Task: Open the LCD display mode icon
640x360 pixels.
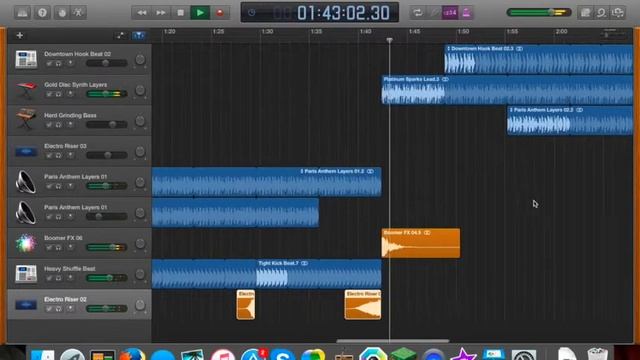Action: coord(251,13)
